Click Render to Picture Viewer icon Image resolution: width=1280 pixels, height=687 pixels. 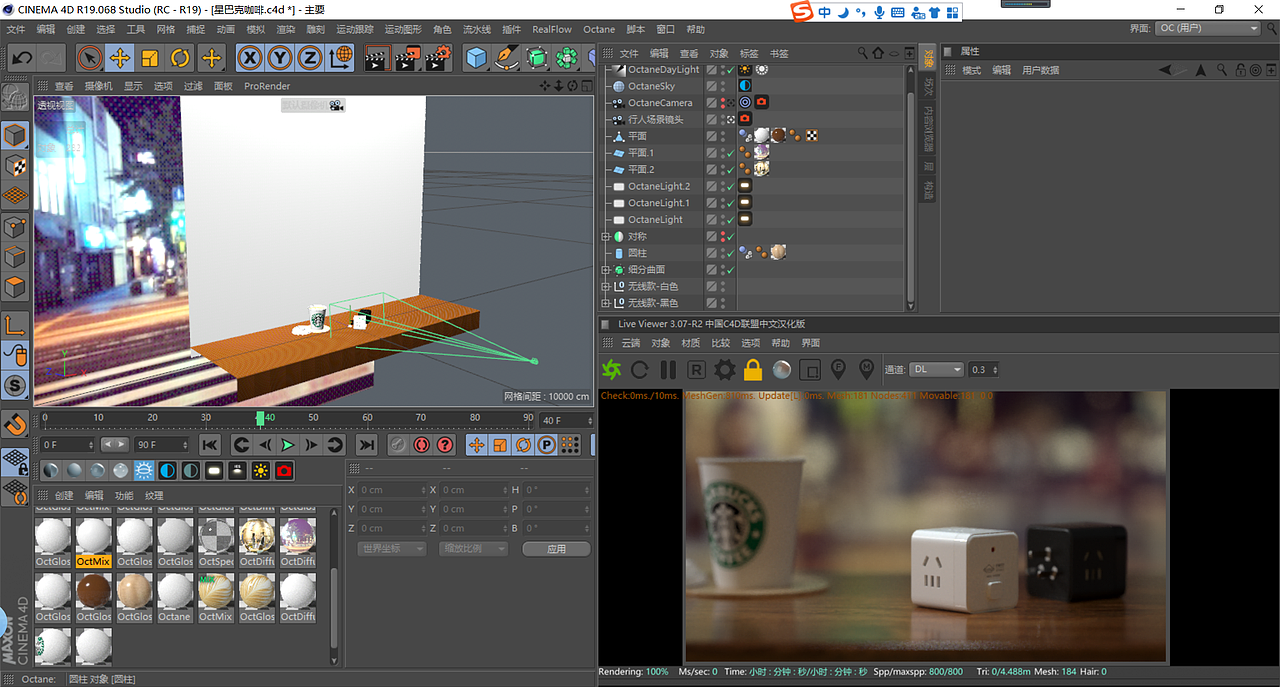click(407, 58)
